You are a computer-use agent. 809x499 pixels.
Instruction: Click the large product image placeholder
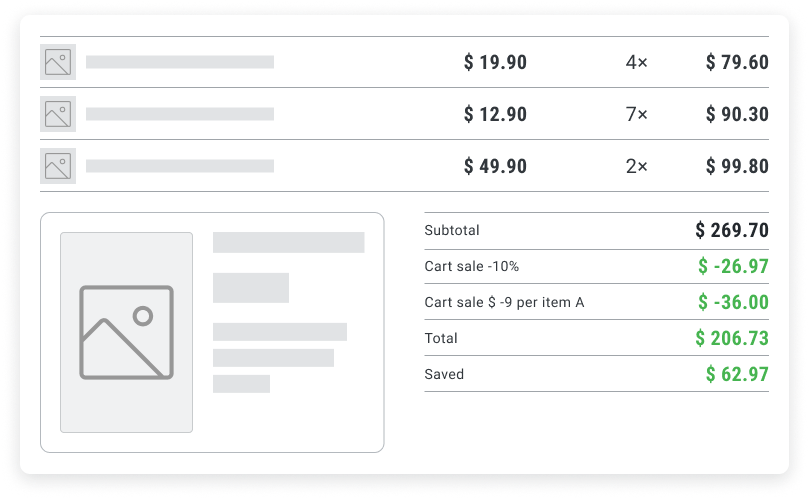[x=126, y=332]
